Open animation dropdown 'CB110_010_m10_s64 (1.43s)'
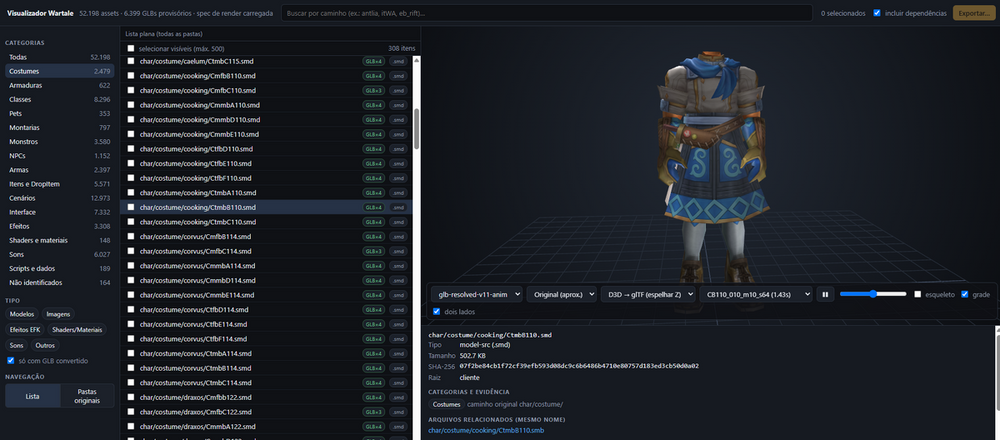The height and width of the screenshot is (440, 1000). click(756, 294)
